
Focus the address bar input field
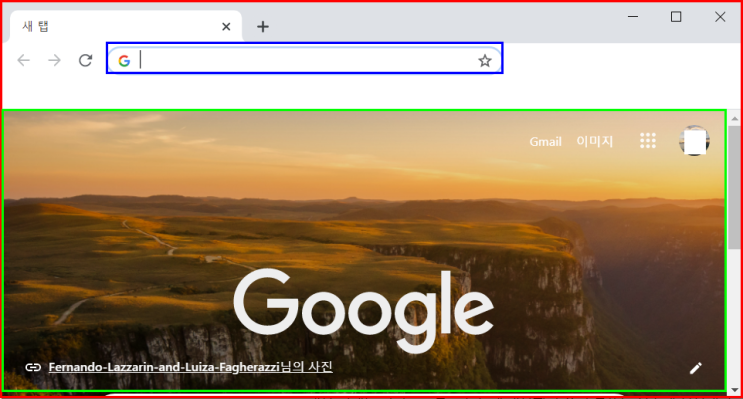(306, 61)
